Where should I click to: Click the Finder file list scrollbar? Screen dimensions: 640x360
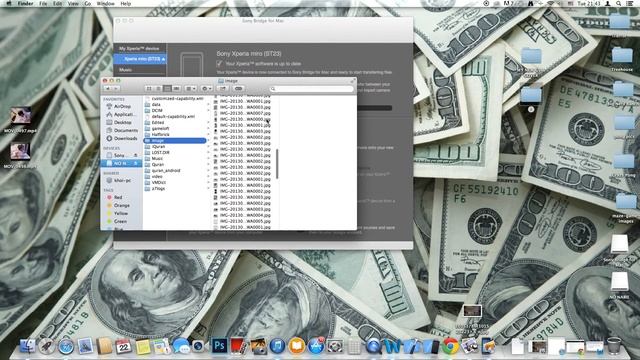(277, 163)
